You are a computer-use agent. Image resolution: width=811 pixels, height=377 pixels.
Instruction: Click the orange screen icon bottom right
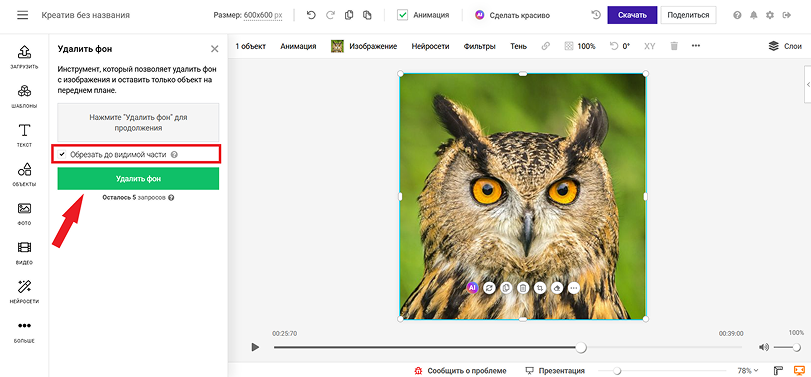(800, 370)
